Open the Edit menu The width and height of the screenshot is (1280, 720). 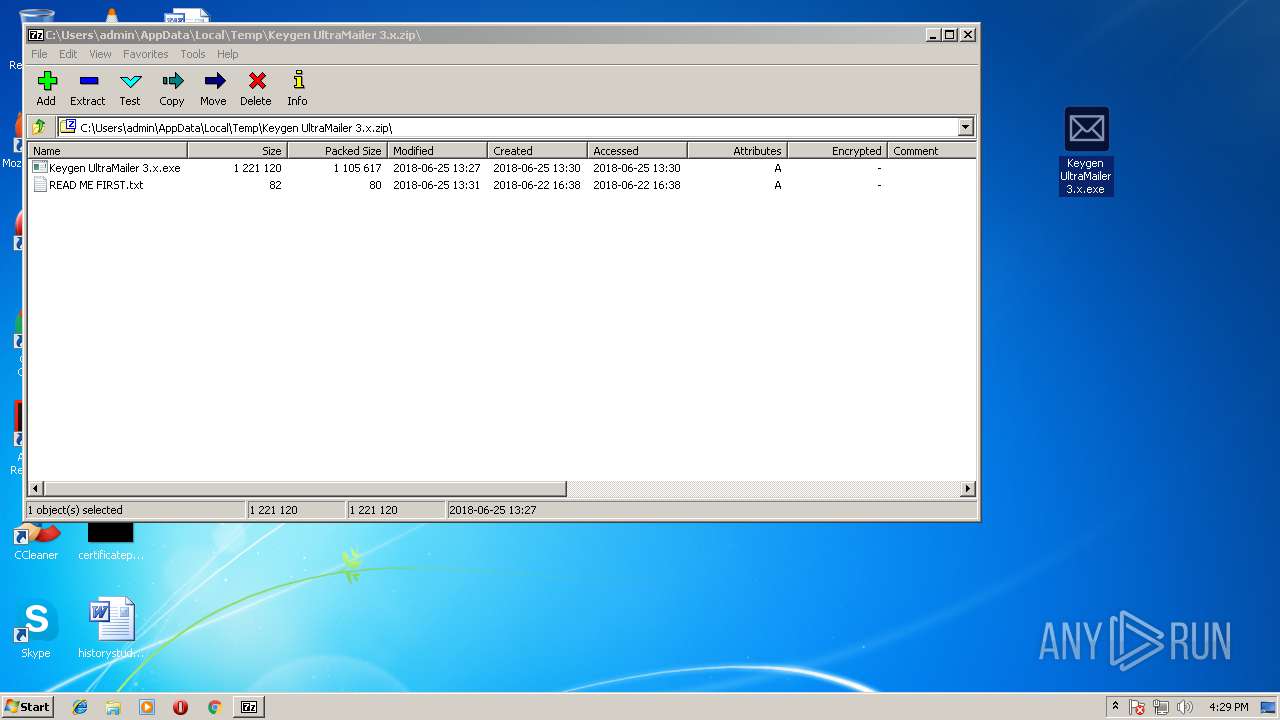point(68,54)
